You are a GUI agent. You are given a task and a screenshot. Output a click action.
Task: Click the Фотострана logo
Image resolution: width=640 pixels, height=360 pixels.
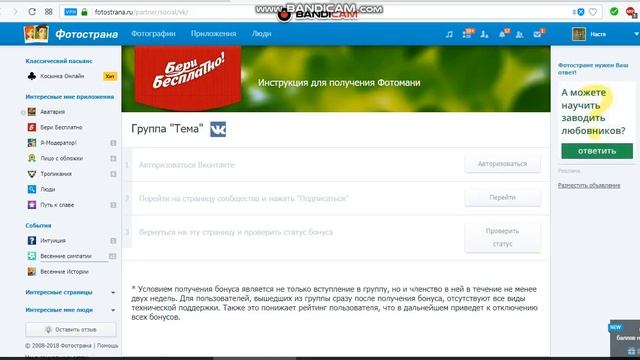(x=71, y=34)
